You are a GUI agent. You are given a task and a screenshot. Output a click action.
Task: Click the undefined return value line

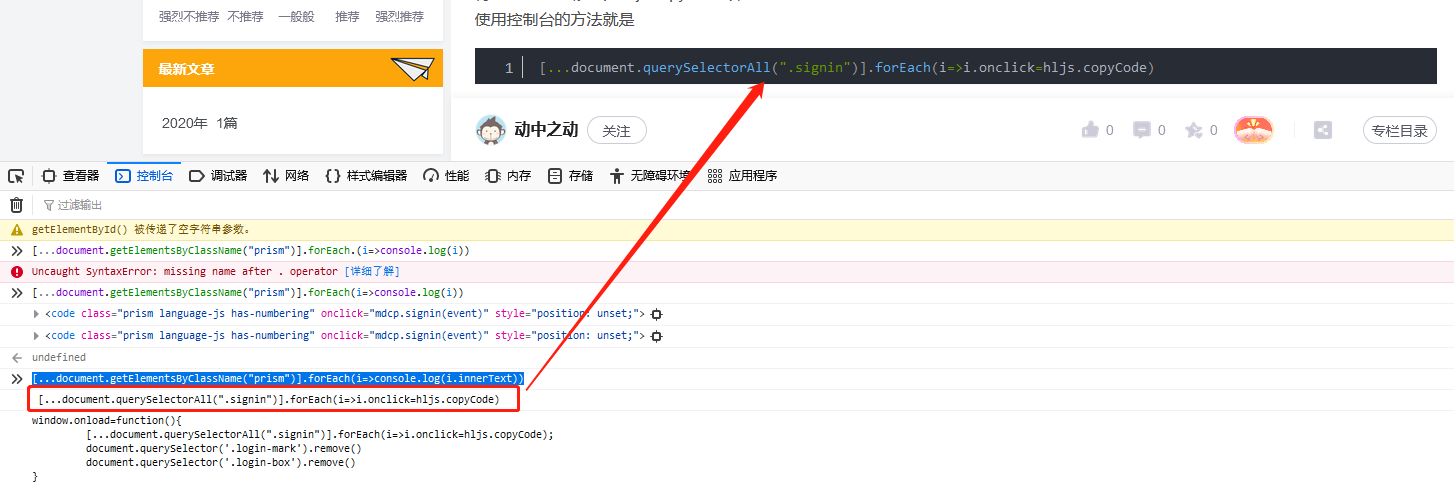coord(59,357)
